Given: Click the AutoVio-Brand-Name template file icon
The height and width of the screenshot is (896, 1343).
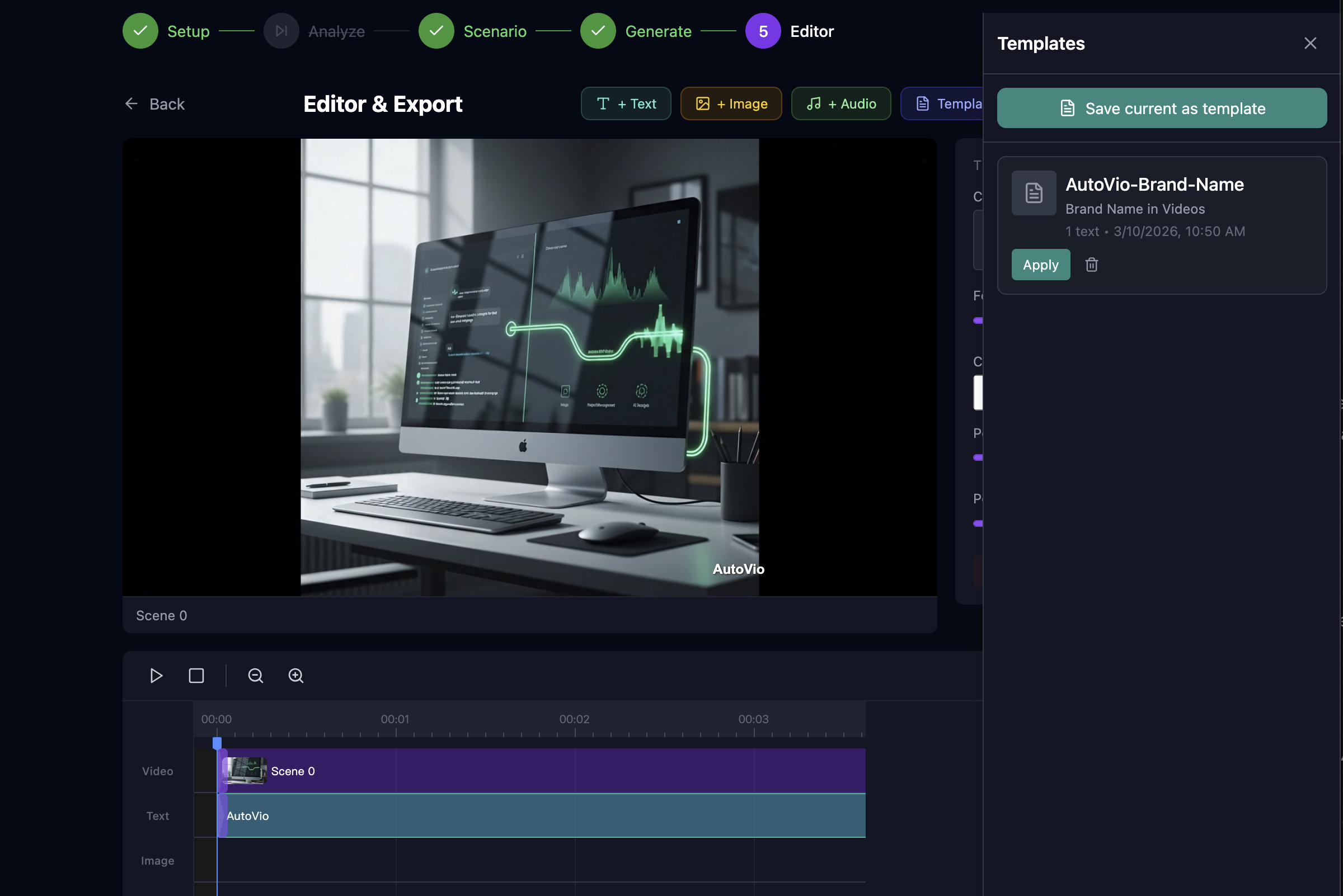Looking at the screenshot, I should tap(1033, 193).
